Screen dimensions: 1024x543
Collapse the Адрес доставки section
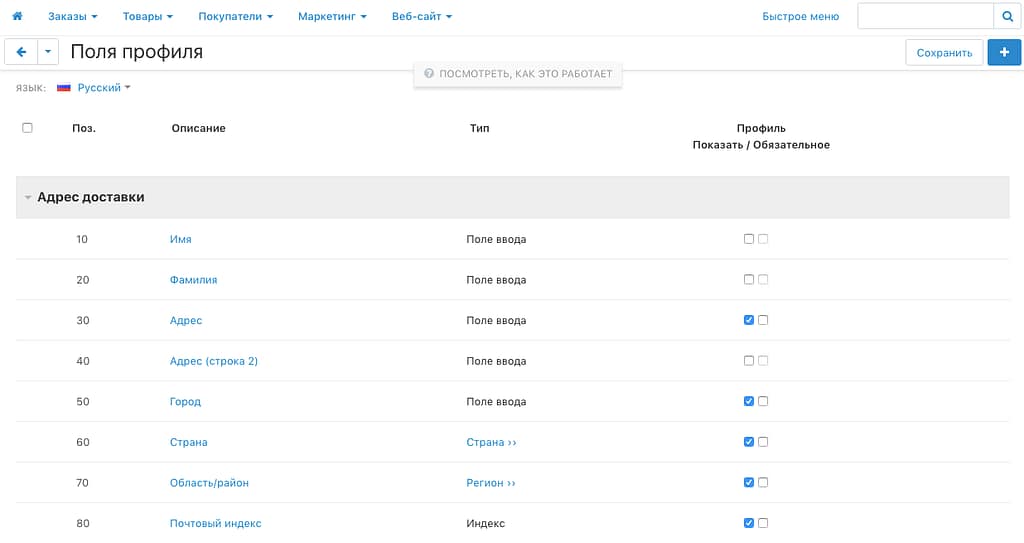28,198
